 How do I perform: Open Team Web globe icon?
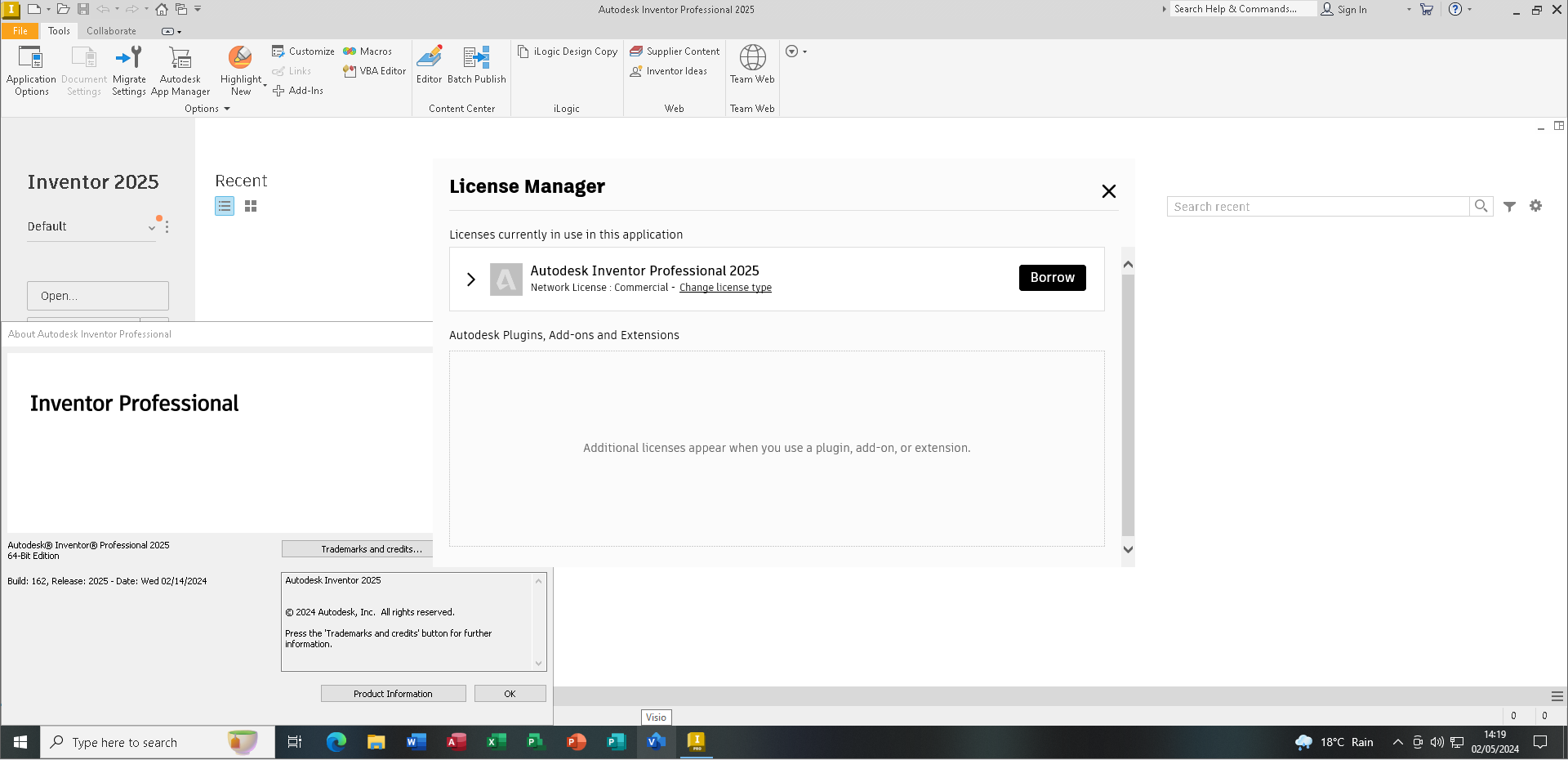coord(752,65)
